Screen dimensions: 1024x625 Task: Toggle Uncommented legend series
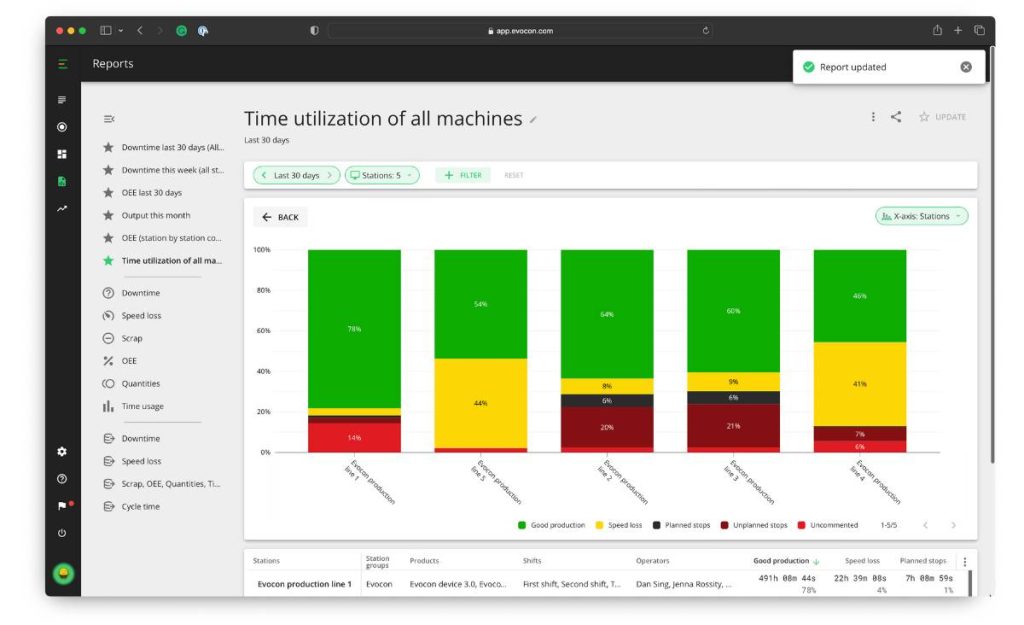click(x=827, y=525)
